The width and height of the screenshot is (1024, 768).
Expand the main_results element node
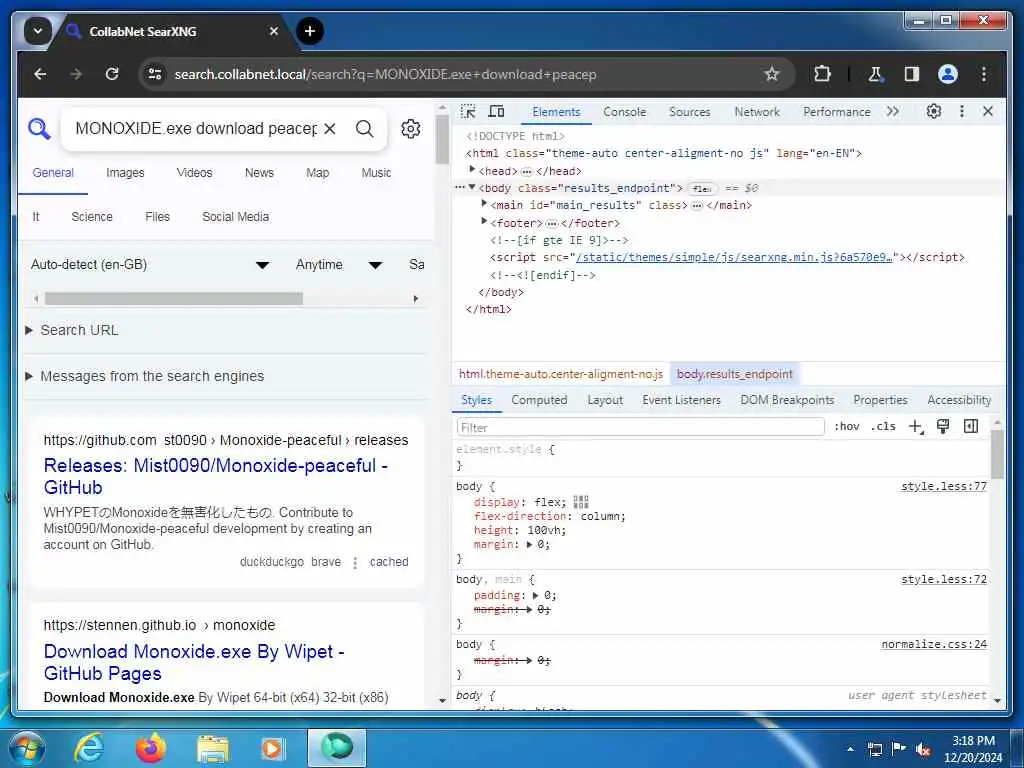click(x=484, y=204)
